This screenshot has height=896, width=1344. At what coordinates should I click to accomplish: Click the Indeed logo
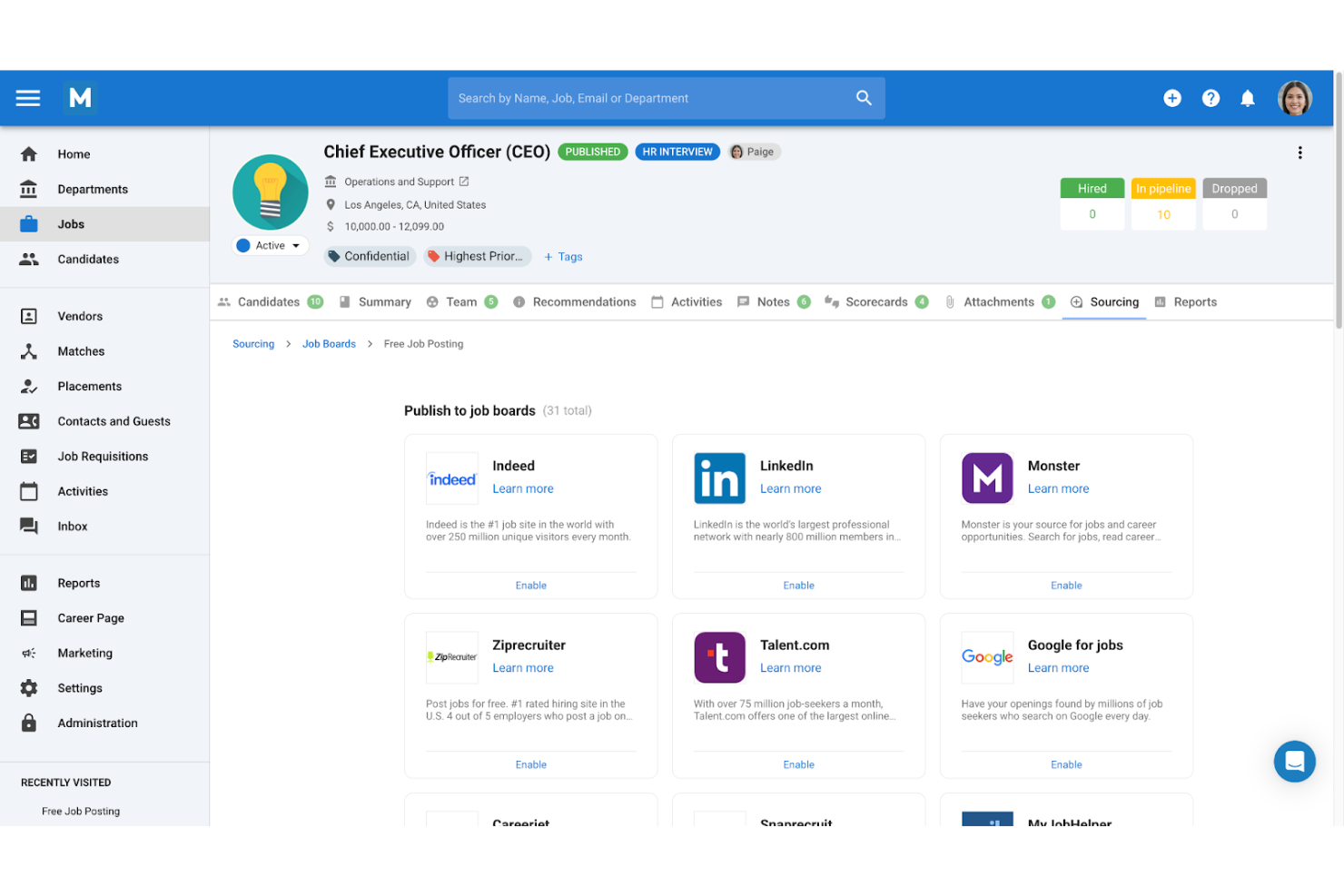[452, 478]
